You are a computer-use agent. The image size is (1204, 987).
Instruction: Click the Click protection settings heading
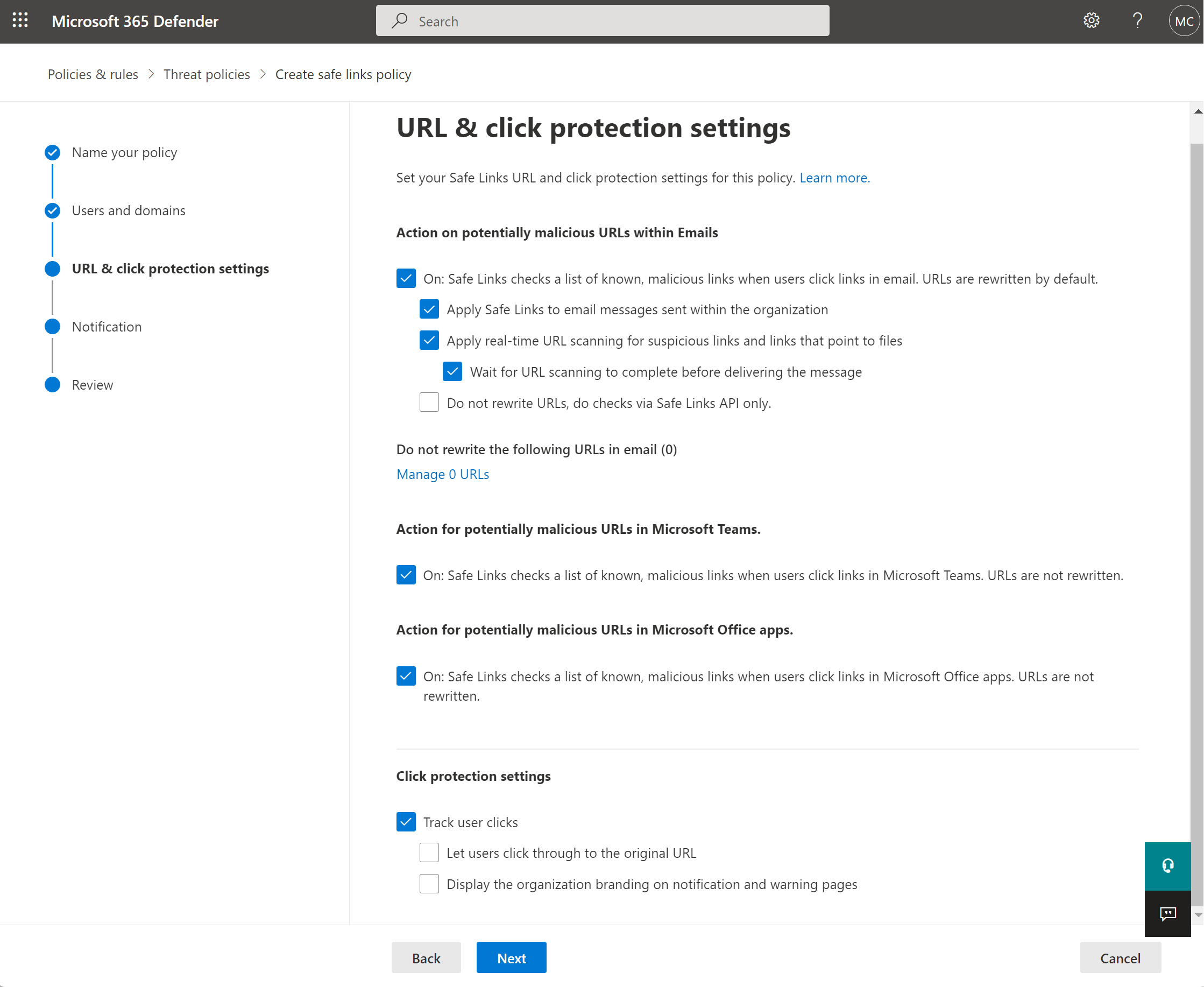(473, 776)
